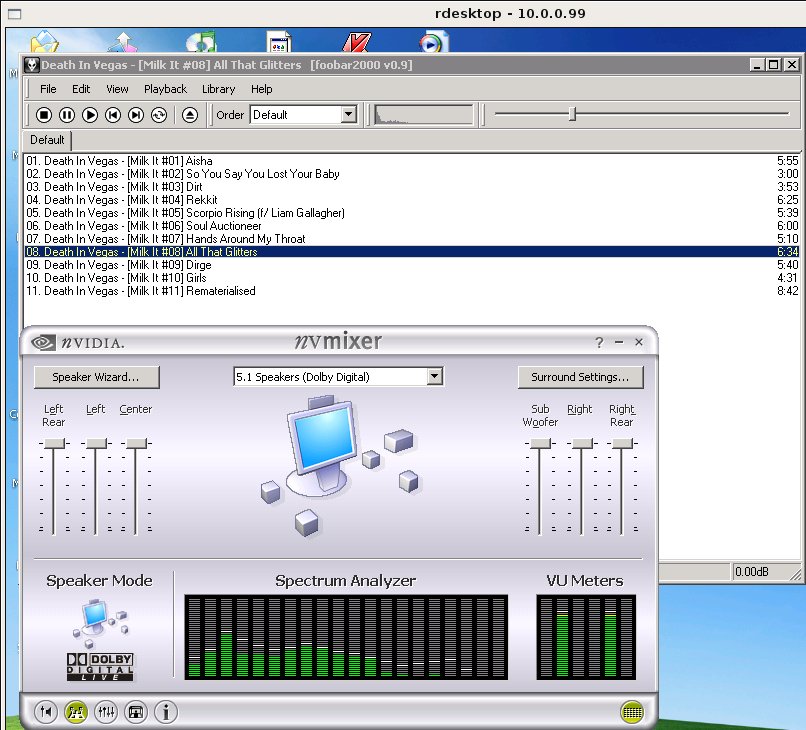Click the green grid button in nvmixer
This screenshot has width=806, height=730.
tap(632, 712)
